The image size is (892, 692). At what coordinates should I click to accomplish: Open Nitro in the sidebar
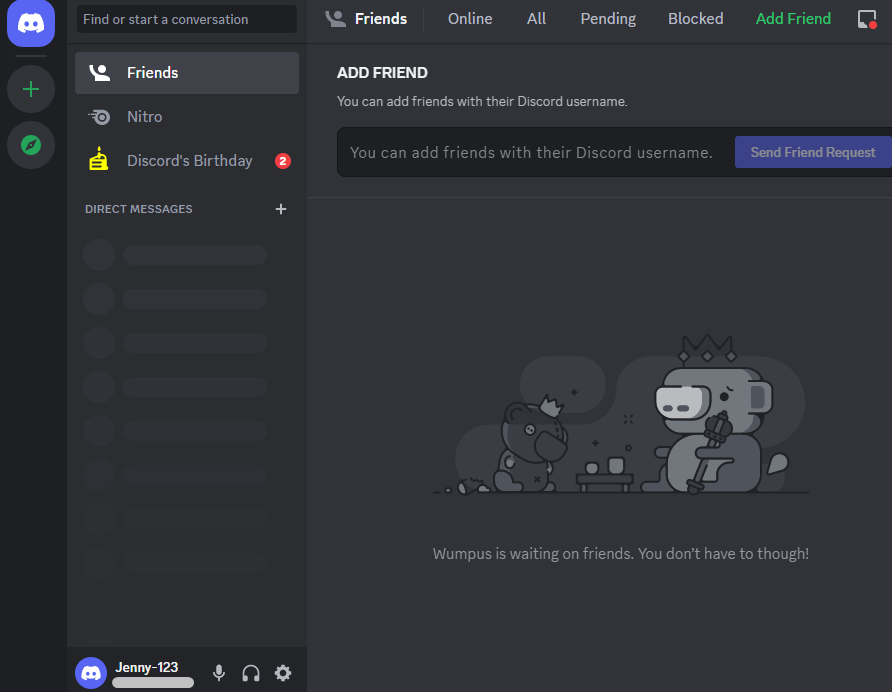click(x=187, y=117)
